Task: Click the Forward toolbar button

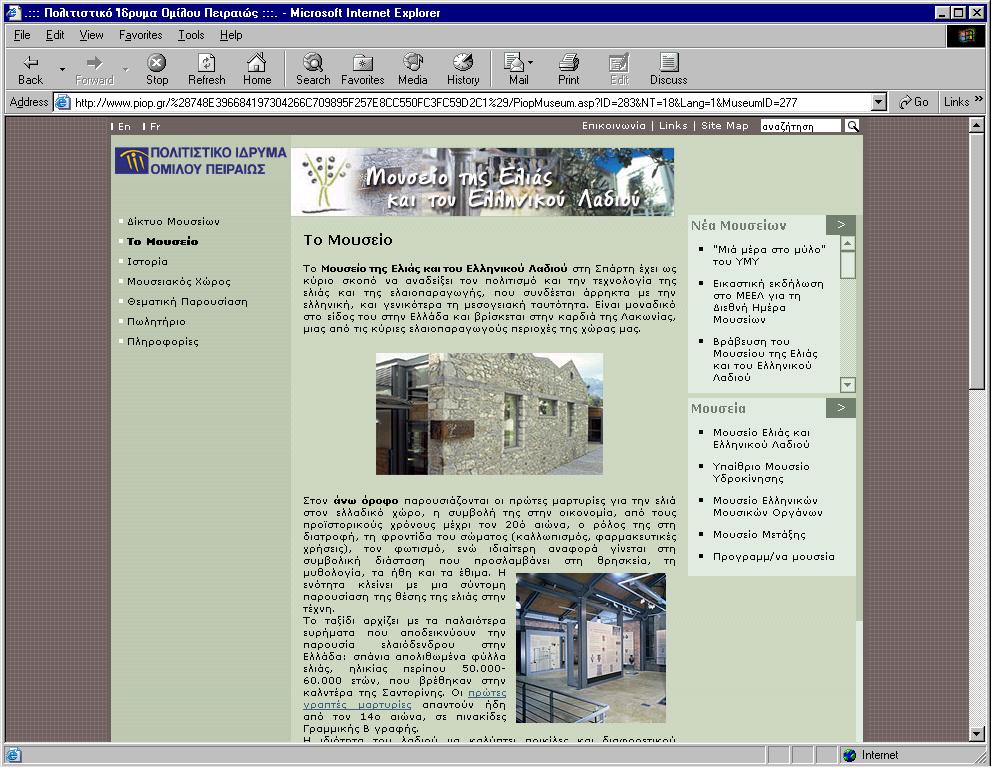Action: tap(94, 70)
